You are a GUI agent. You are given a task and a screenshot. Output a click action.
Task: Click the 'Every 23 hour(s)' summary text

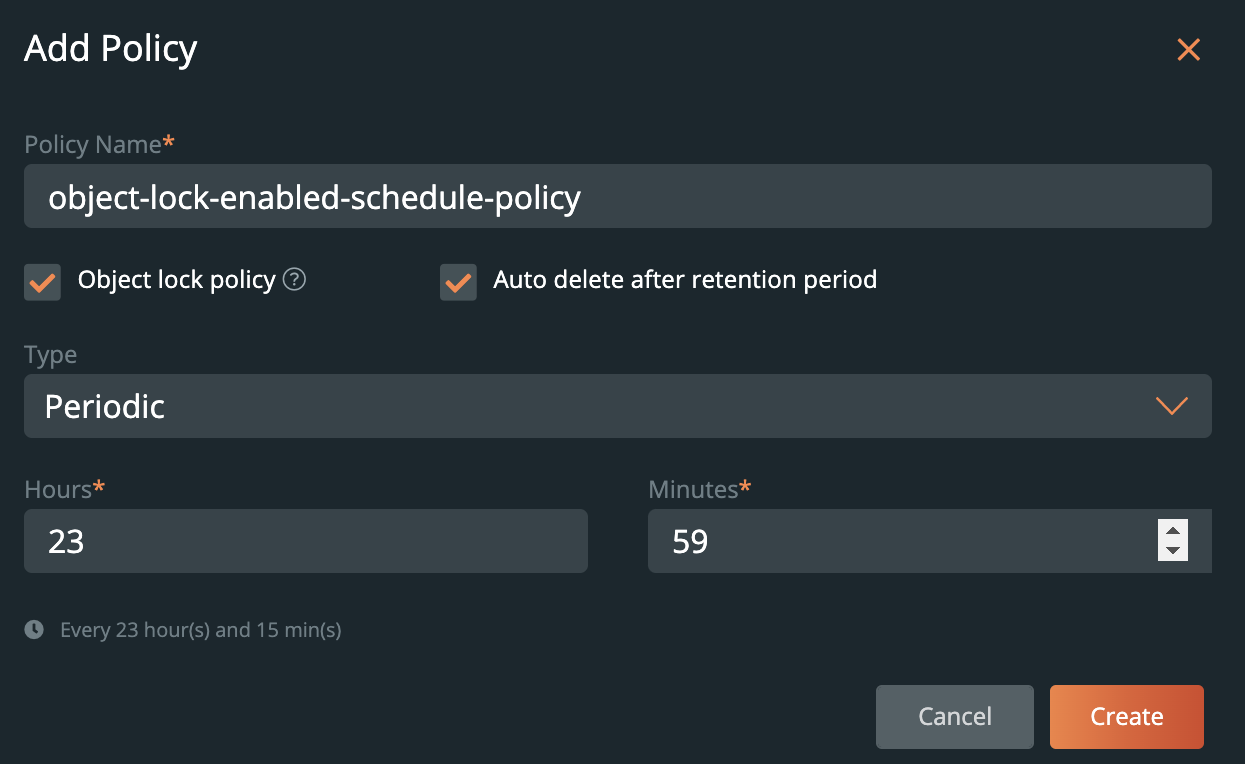pos(201,630)
